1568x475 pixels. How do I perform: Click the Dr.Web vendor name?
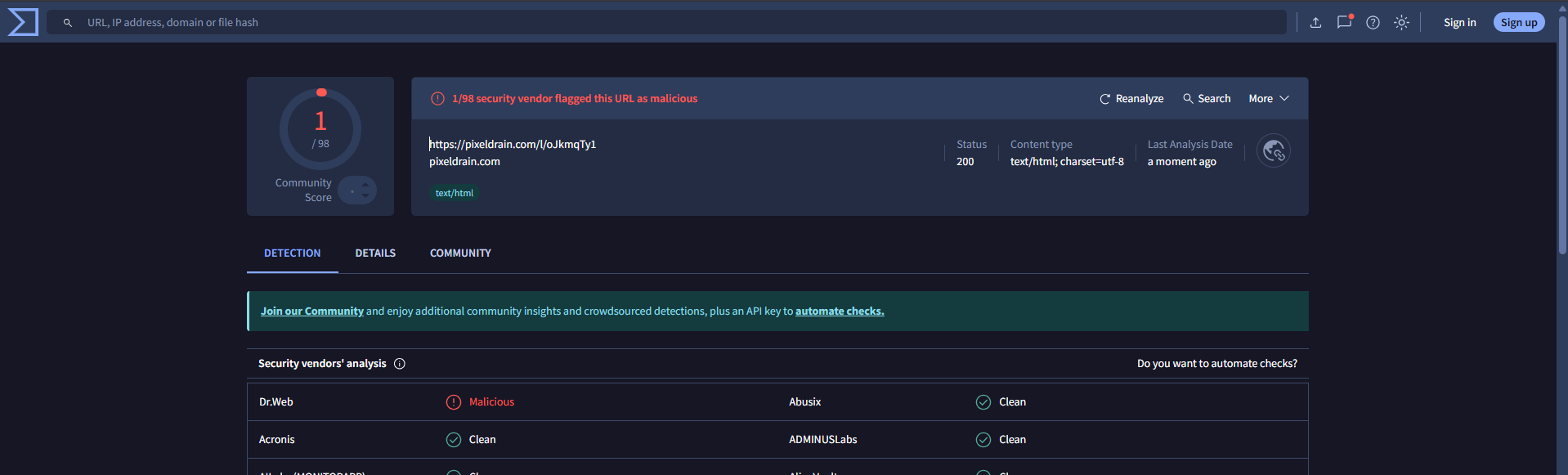click(276, 402)
